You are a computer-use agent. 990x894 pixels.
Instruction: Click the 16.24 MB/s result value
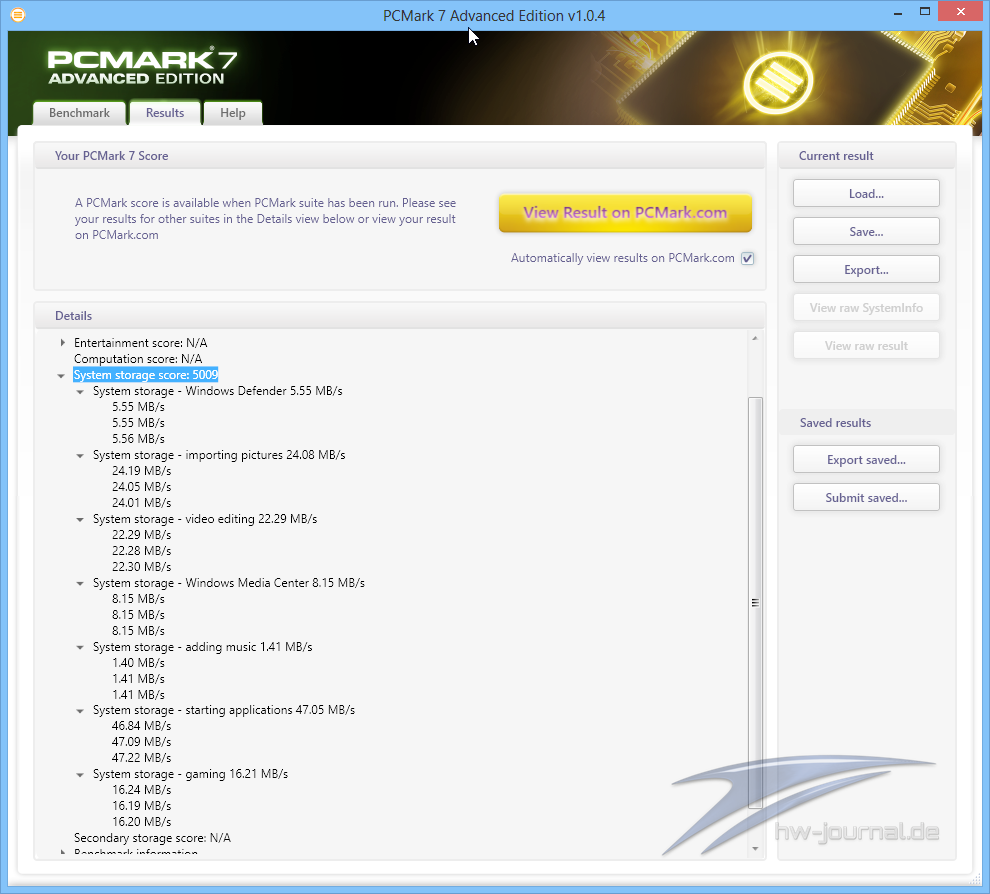[141, 790]
